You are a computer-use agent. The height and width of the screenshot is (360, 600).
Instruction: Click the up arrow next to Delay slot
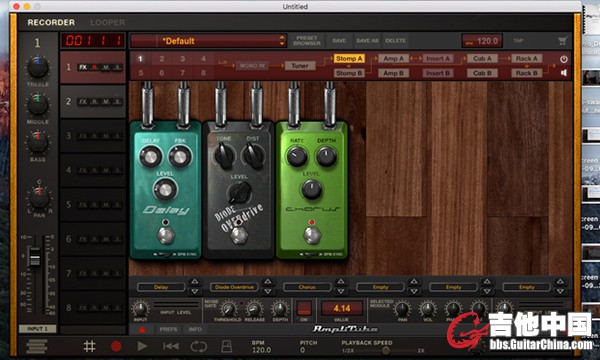coord(194,282)
